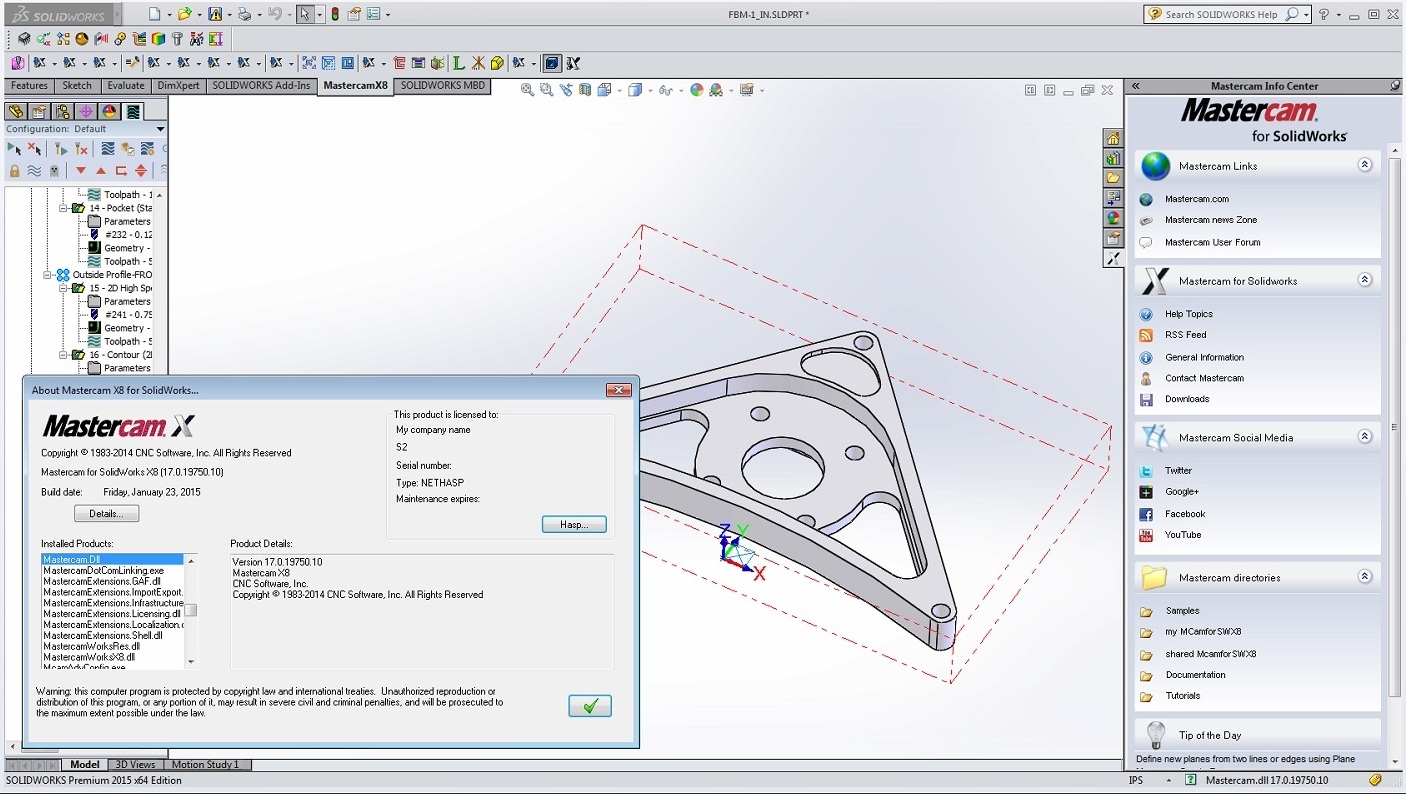This screenshot has width=1406, height=794.
Task: Click the Toggle toolpath display waves icon
Action: click(x=34, y=171)
